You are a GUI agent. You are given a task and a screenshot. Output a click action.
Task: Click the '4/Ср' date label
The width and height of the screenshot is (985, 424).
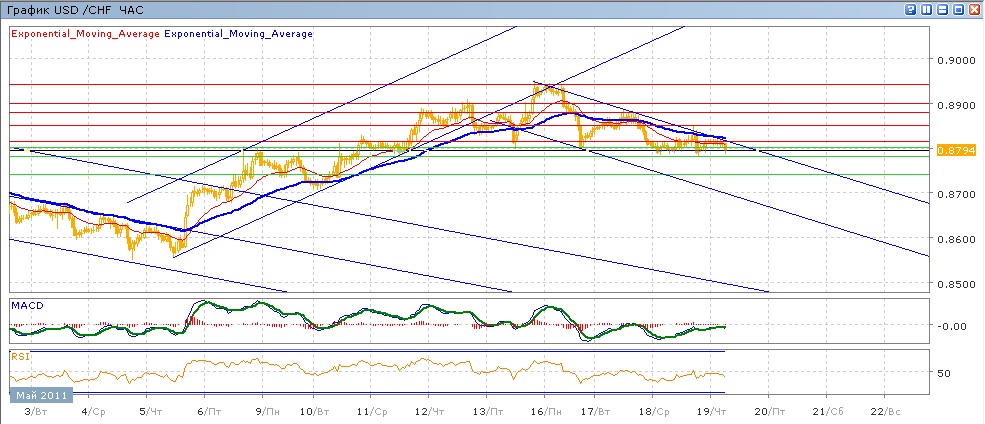pos(93,412)
